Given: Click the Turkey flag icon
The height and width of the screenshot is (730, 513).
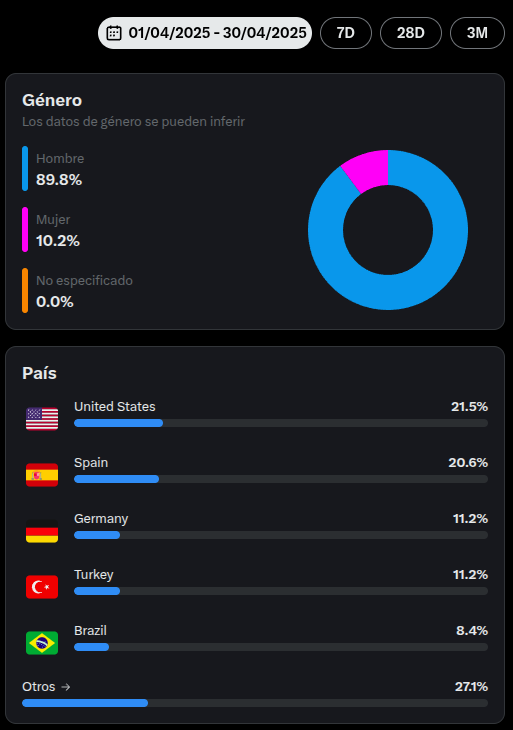Looking at the screenshot, I should click(42, 587).
